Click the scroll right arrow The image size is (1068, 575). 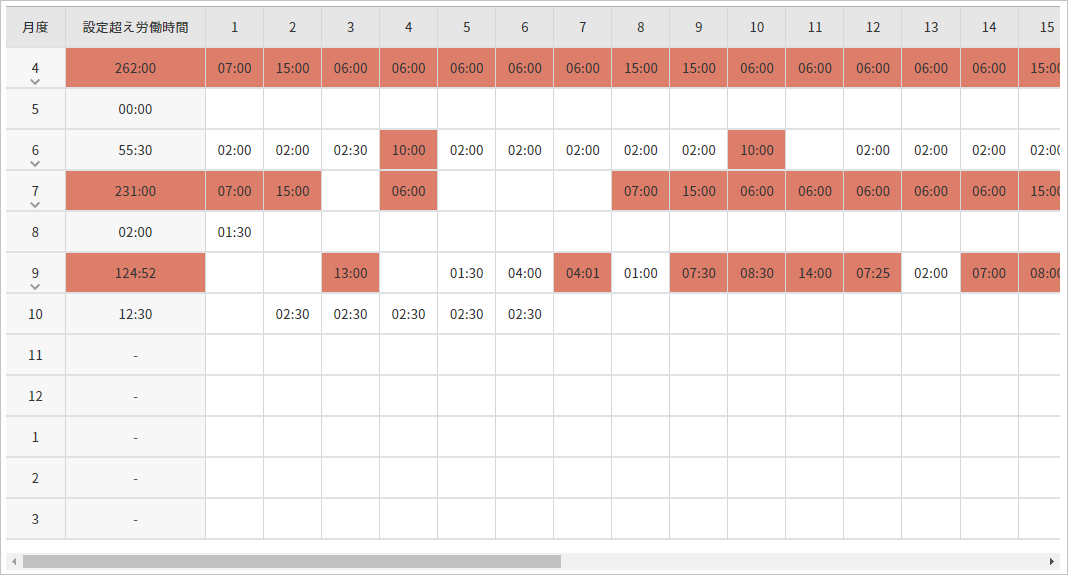(x=1051, y=562)
